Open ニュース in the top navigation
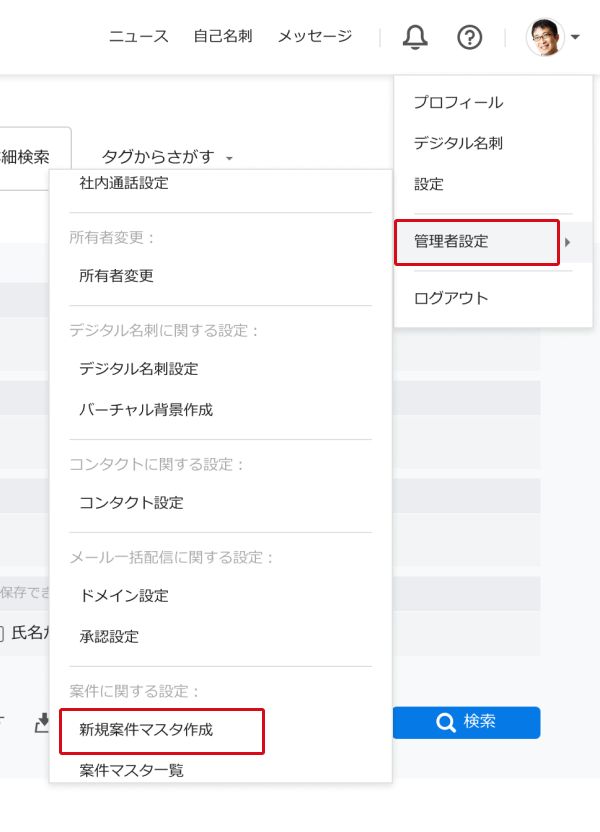The height and width of the screenshot is (832, 600). click(137, 35)
